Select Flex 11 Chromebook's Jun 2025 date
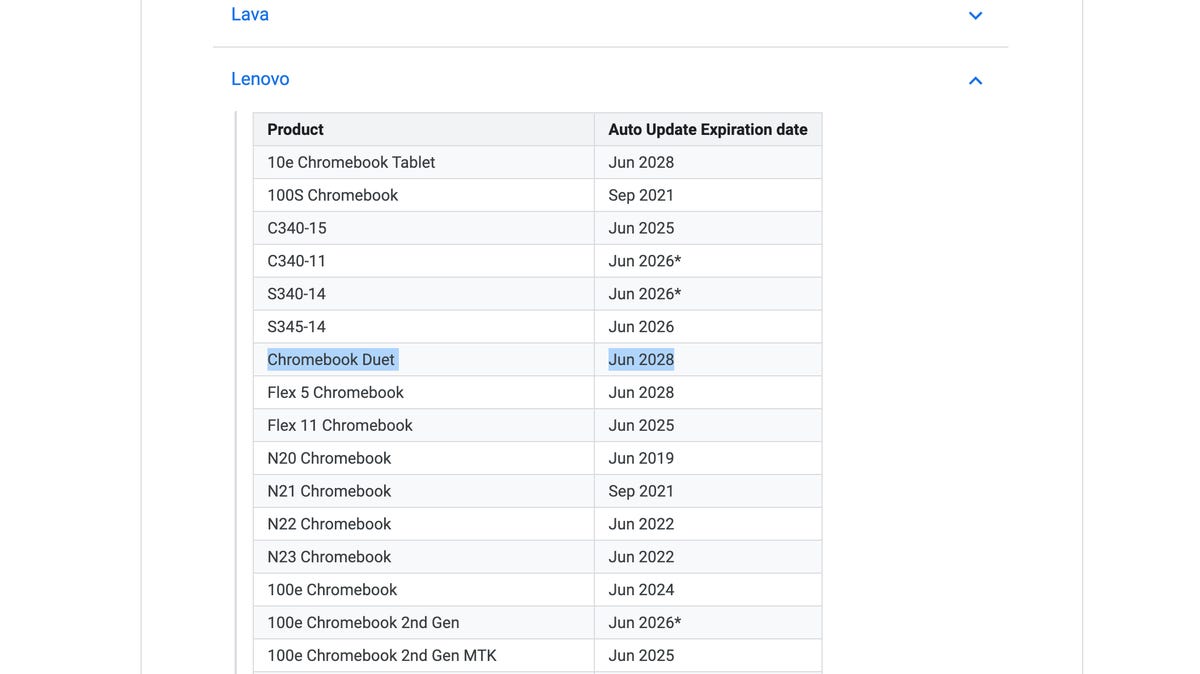Image resolution: width=1200 pixels, height=674 pixels. click(641, 426)
